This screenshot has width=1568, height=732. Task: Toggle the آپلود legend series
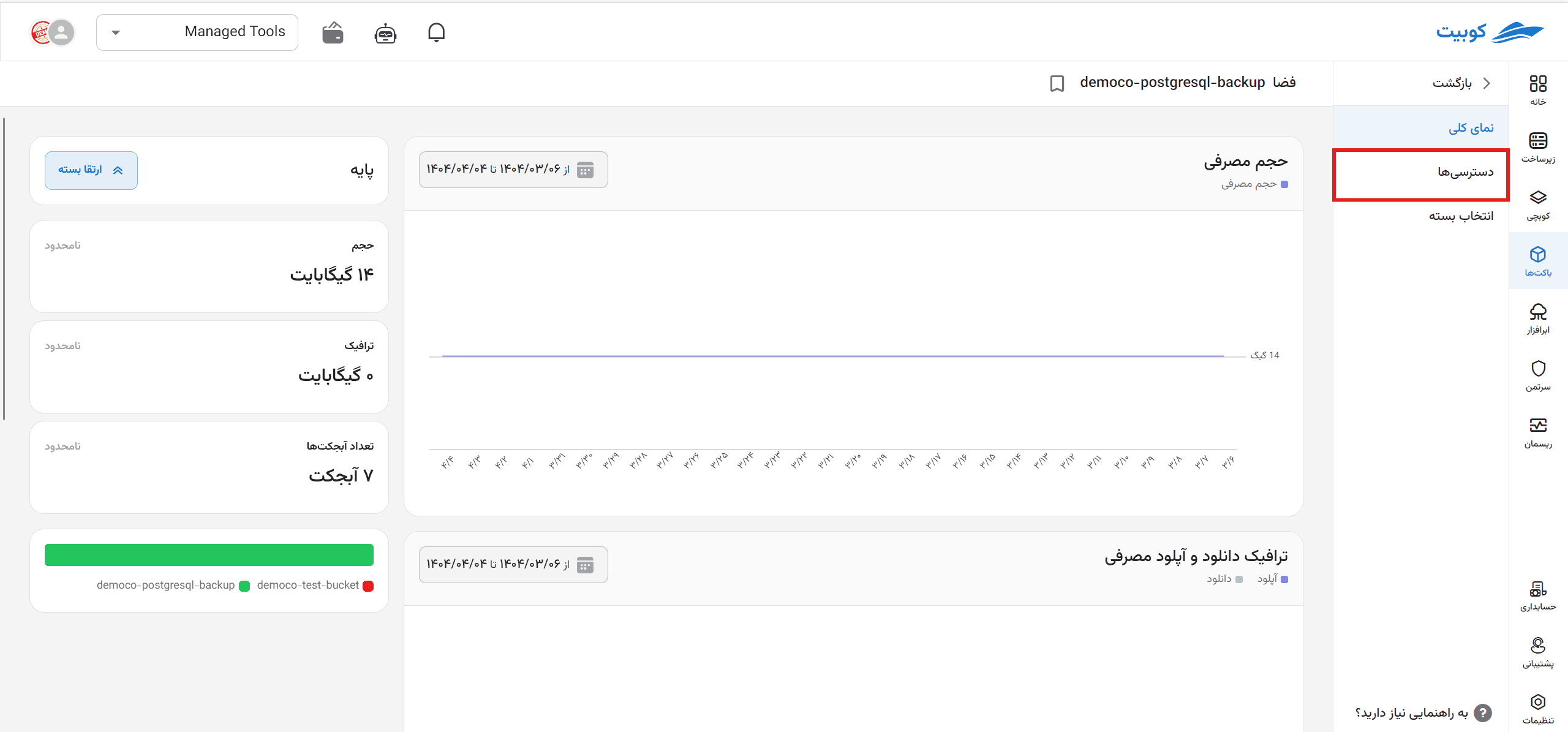click(1273, 579)
